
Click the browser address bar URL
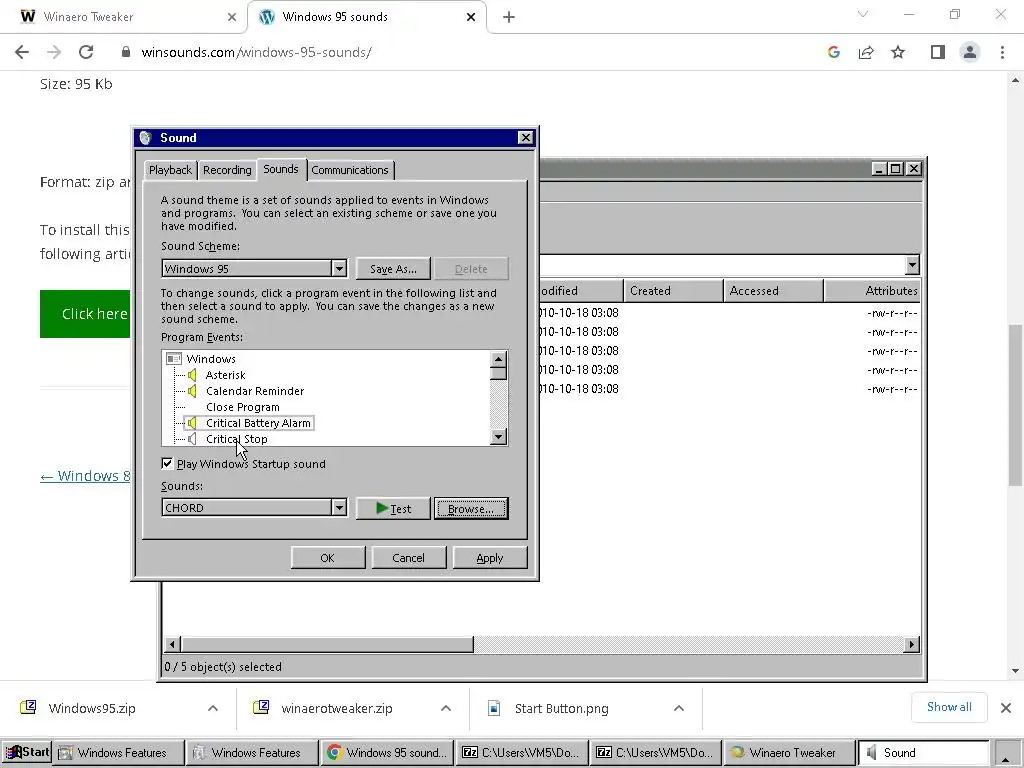click(257, 52)
